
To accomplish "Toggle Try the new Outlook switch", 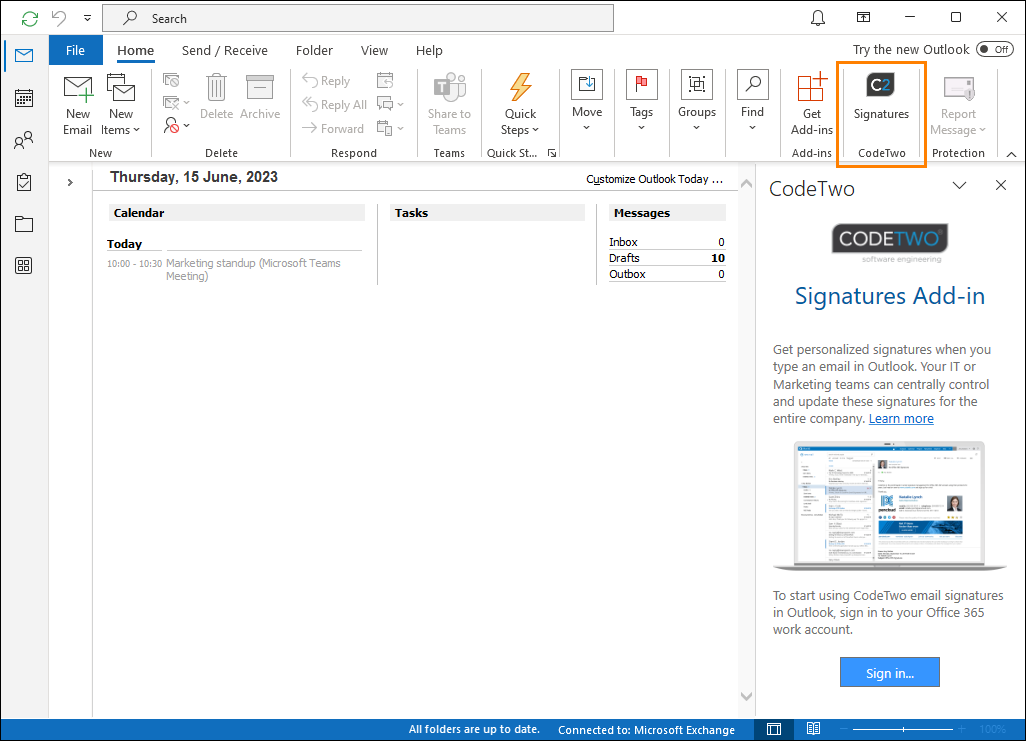I will (995, 50).
